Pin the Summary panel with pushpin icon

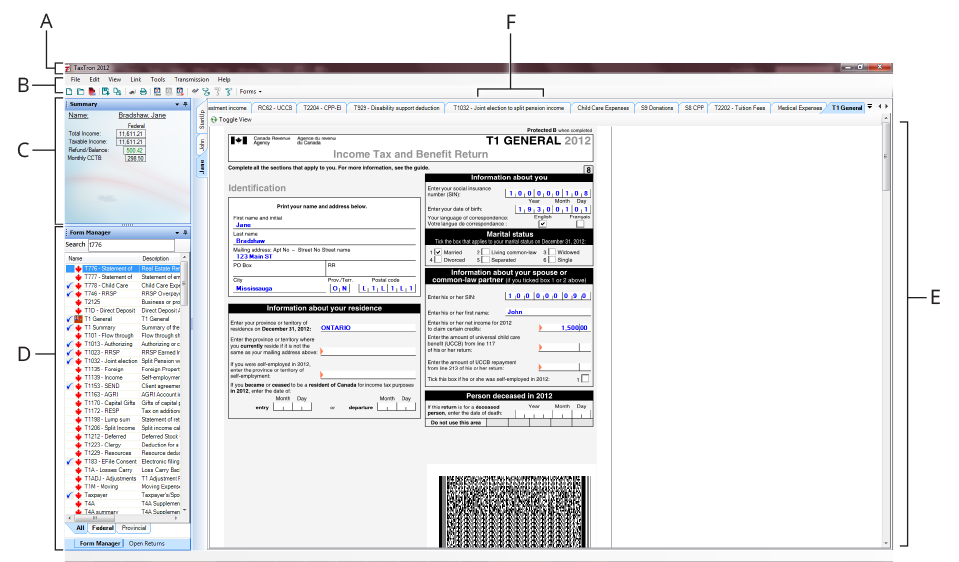[x=184, y=104]
